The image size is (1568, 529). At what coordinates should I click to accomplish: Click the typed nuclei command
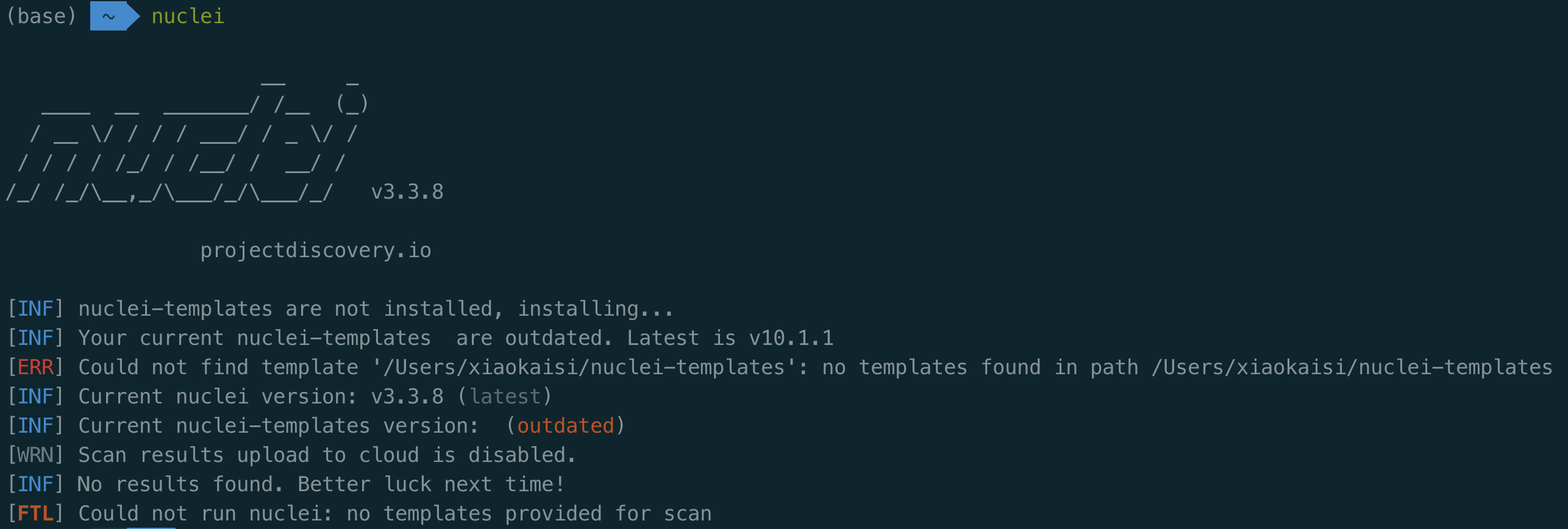(188, 16)
